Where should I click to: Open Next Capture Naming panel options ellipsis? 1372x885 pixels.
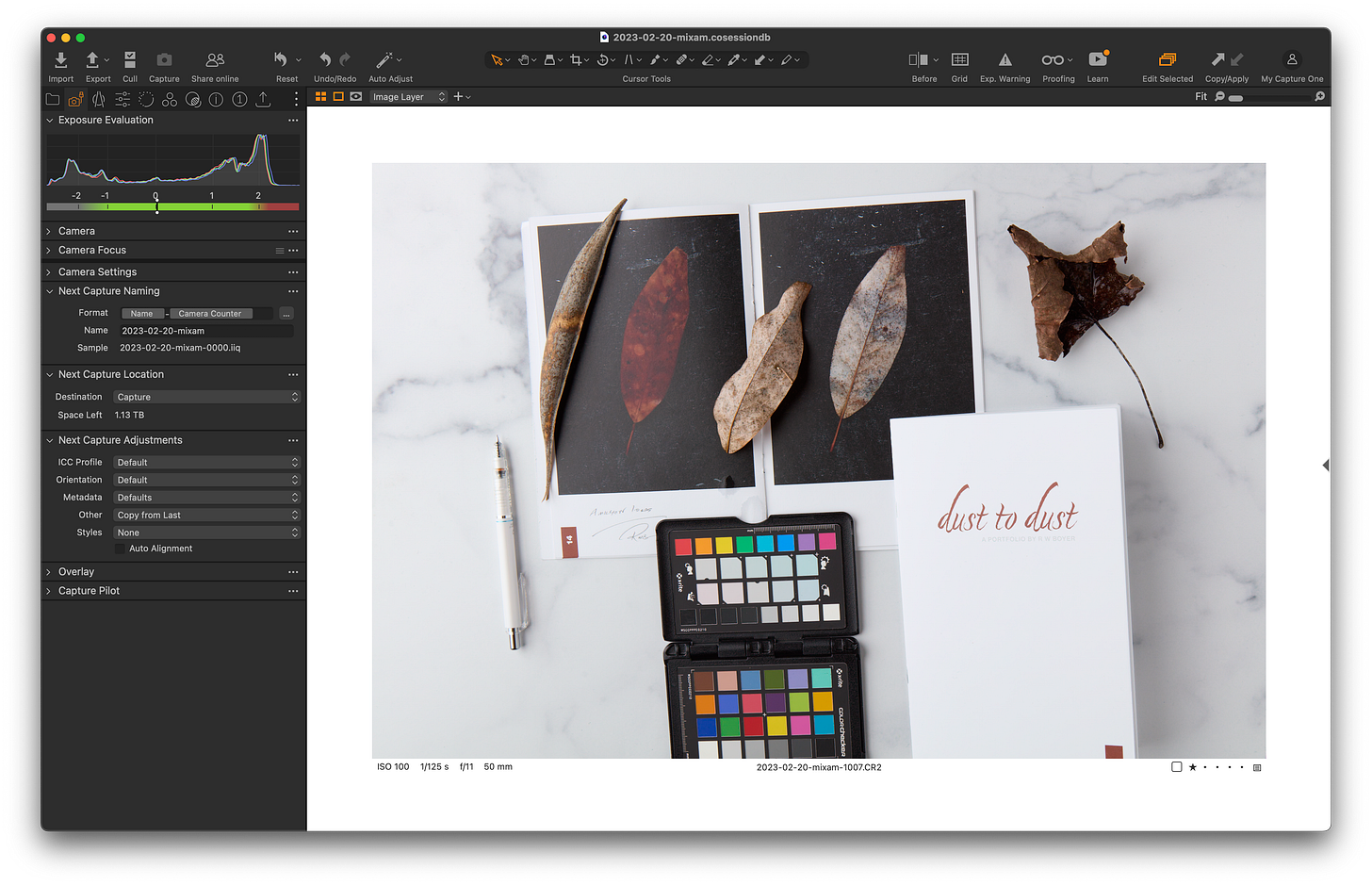[293, 292]
